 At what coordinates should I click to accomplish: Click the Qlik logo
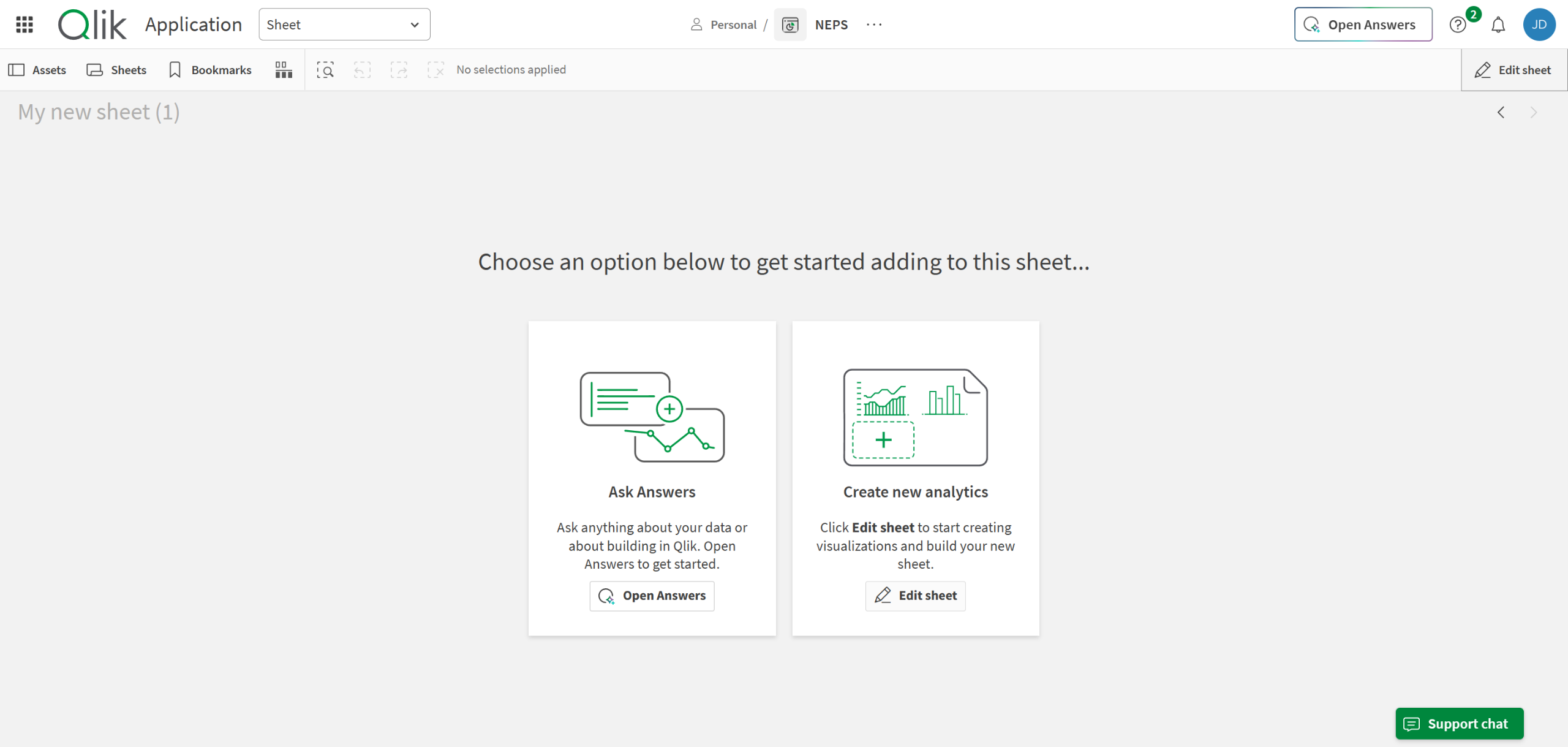92,25
